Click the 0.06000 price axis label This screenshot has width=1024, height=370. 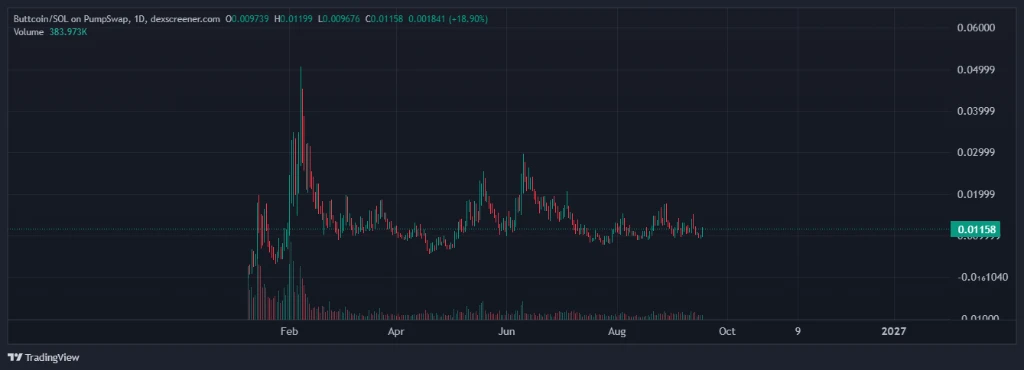coord(976,27)
